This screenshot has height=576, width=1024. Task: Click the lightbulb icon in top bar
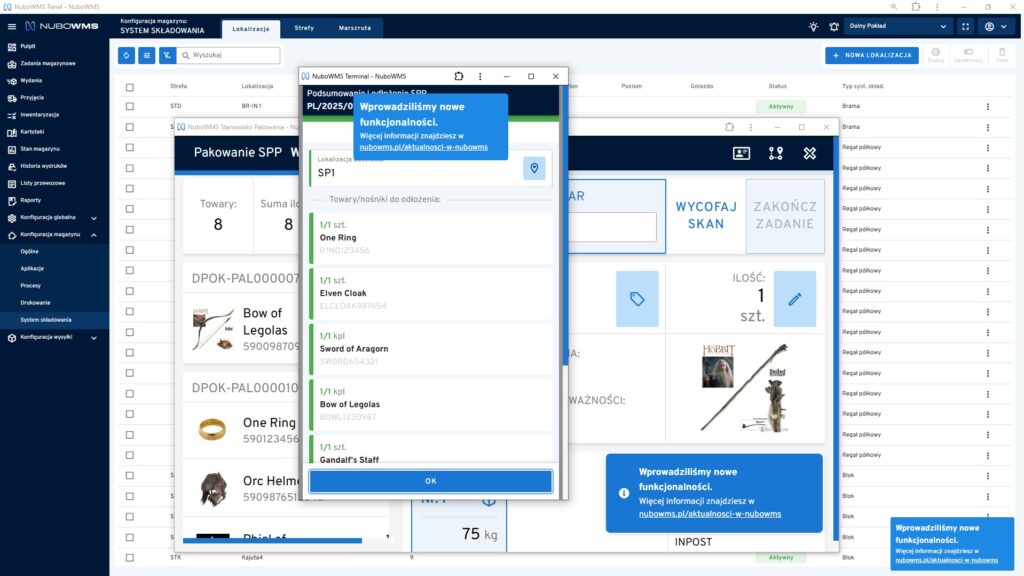coord(813,26)
